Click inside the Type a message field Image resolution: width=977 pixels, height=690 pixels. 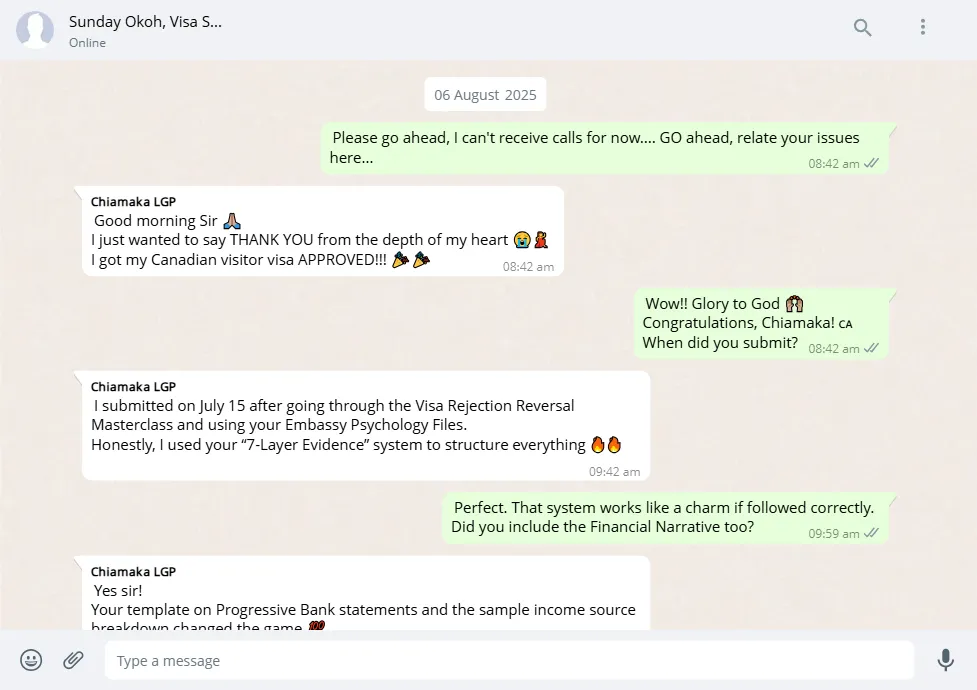508,660
